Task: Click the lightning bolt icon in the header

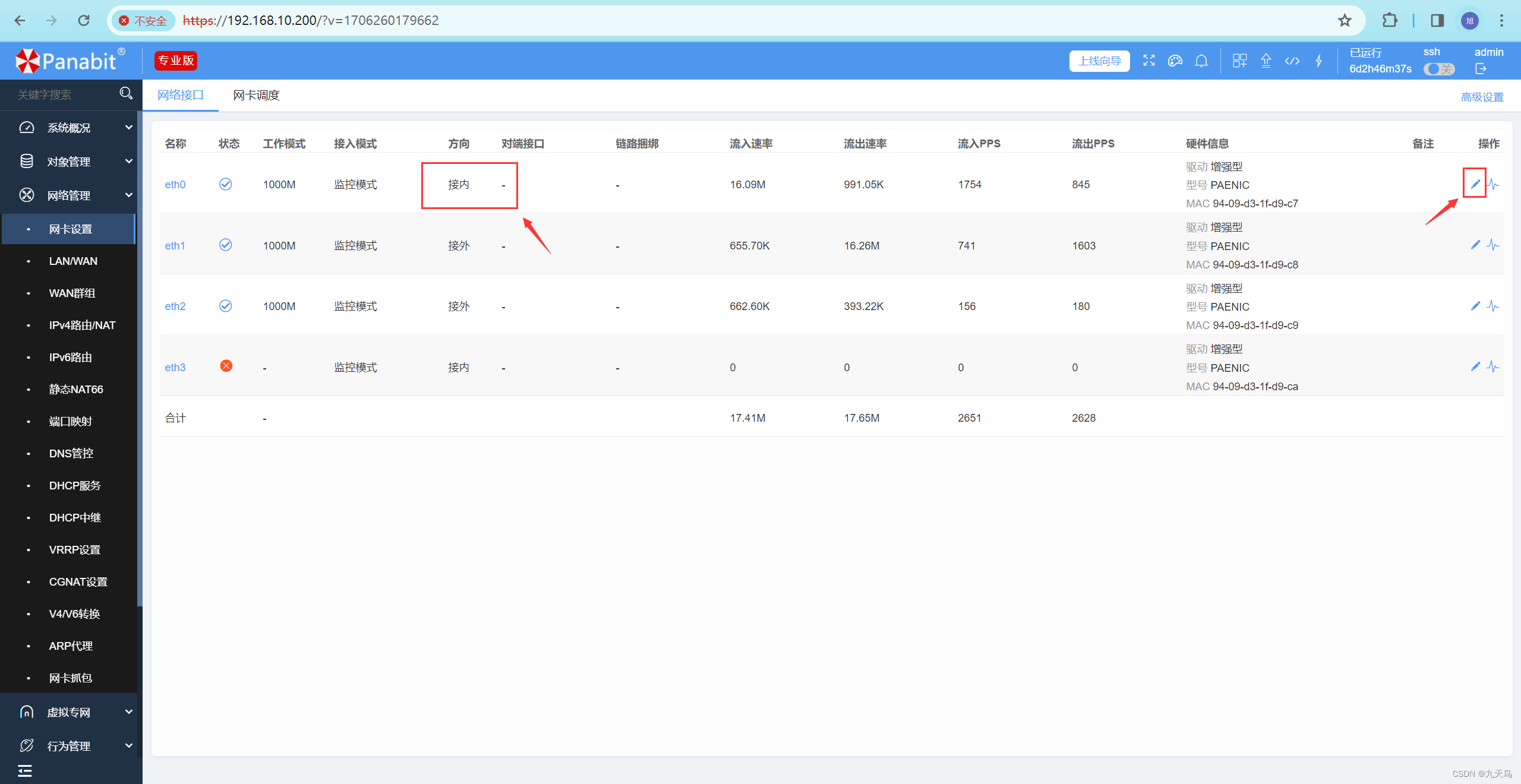Action: [1318, 61]
